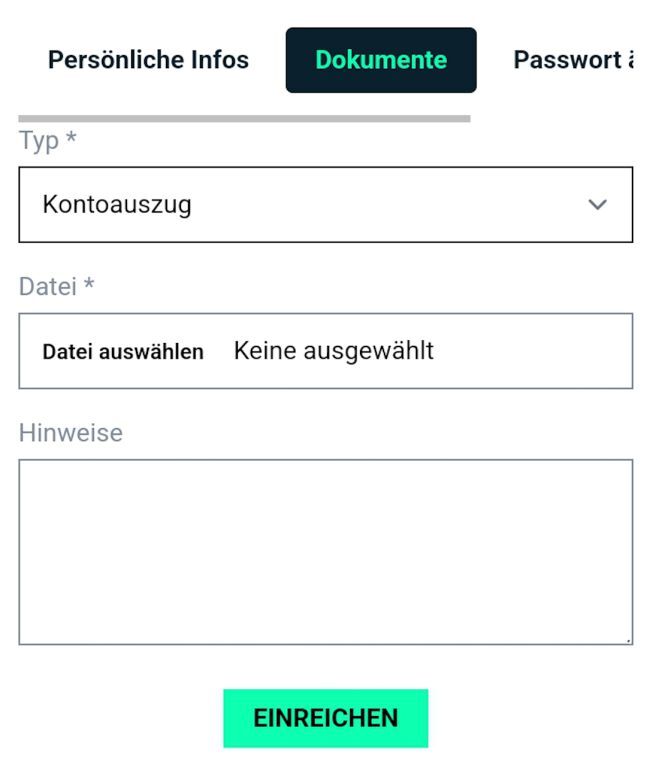
Task: Click the Hinweise field label
Action: pos(71,433)
